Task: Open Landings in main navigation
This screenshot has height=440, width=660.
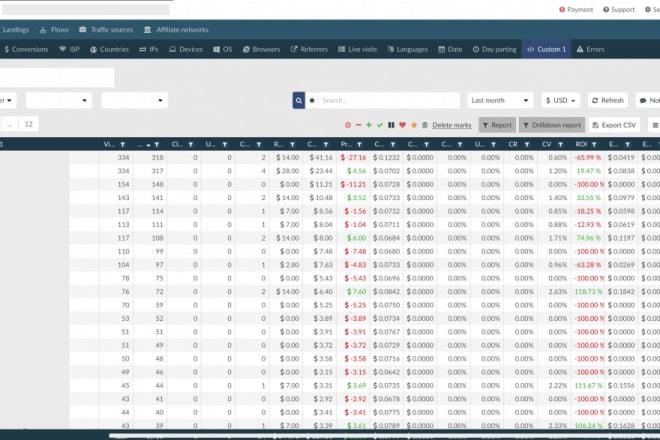Action: pos(16,29)
